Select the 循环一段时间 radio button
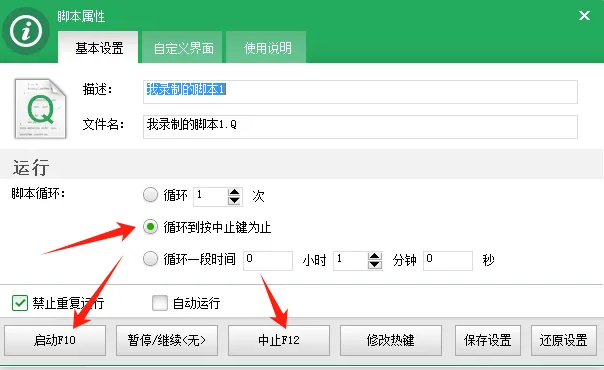 click(150, 259)
